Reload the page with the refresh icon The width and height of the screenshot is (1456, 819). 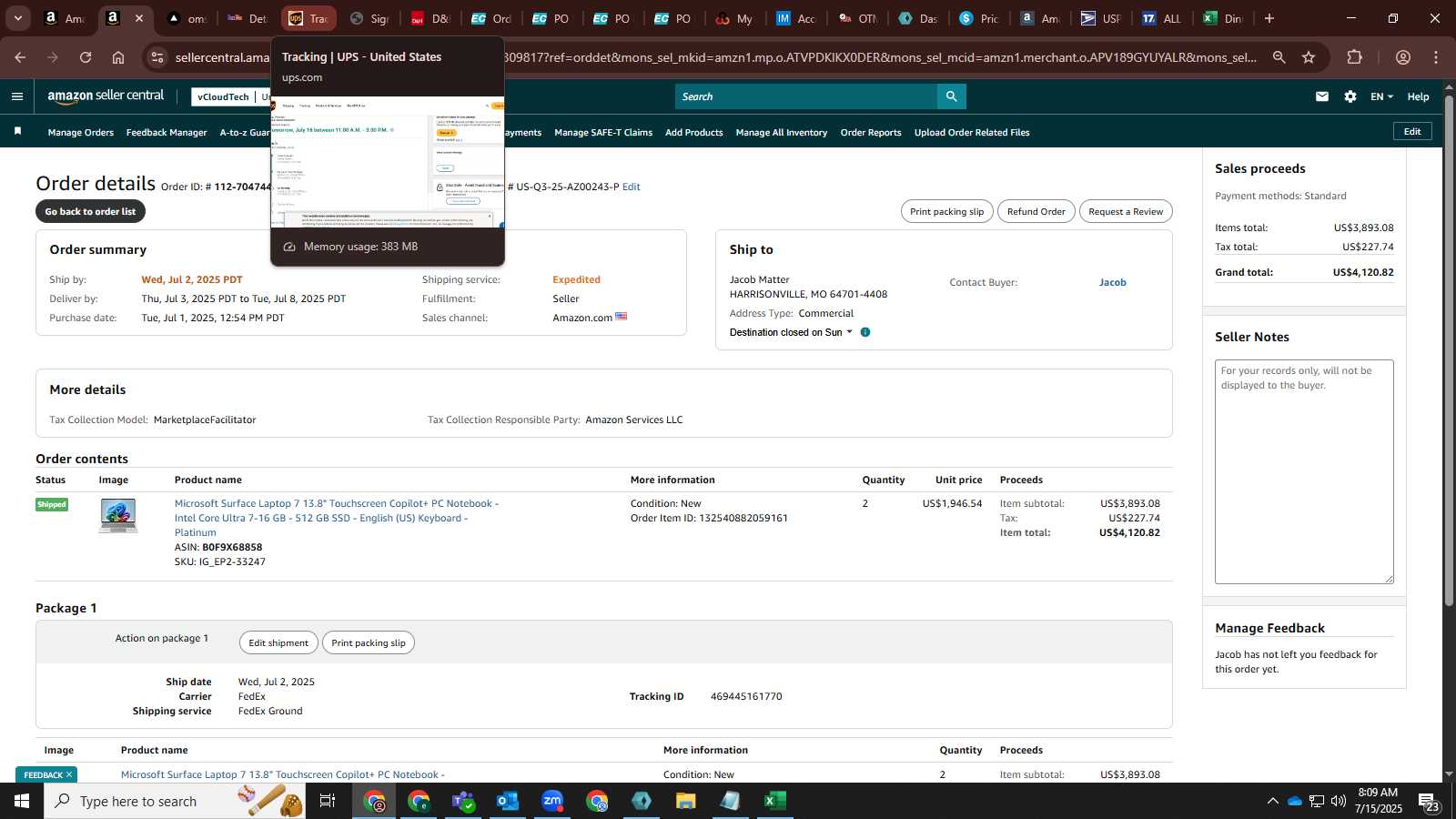[x=86, y=57]
